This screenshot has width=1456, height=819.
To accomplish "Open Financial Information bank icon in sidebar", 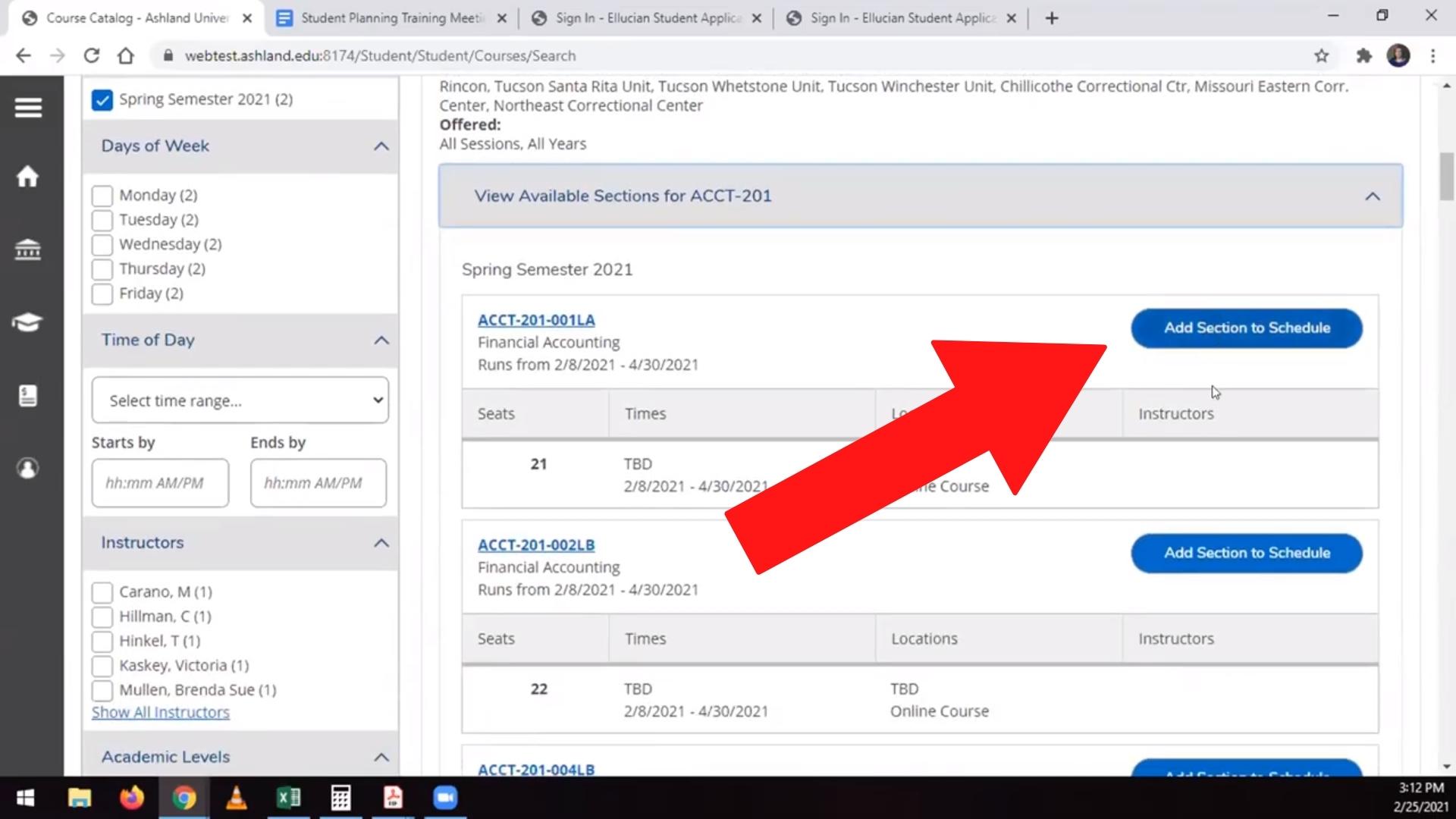I will [28, 249].
